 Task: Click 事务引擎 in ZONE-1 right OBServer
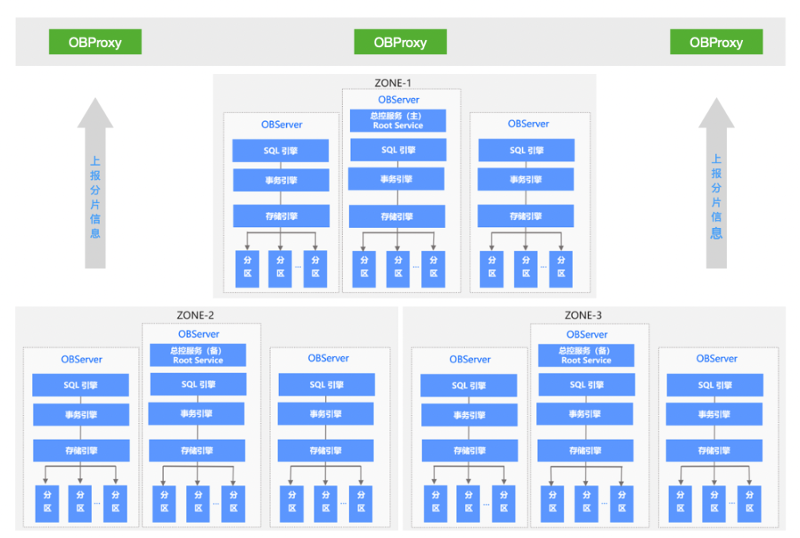point(526,179)
